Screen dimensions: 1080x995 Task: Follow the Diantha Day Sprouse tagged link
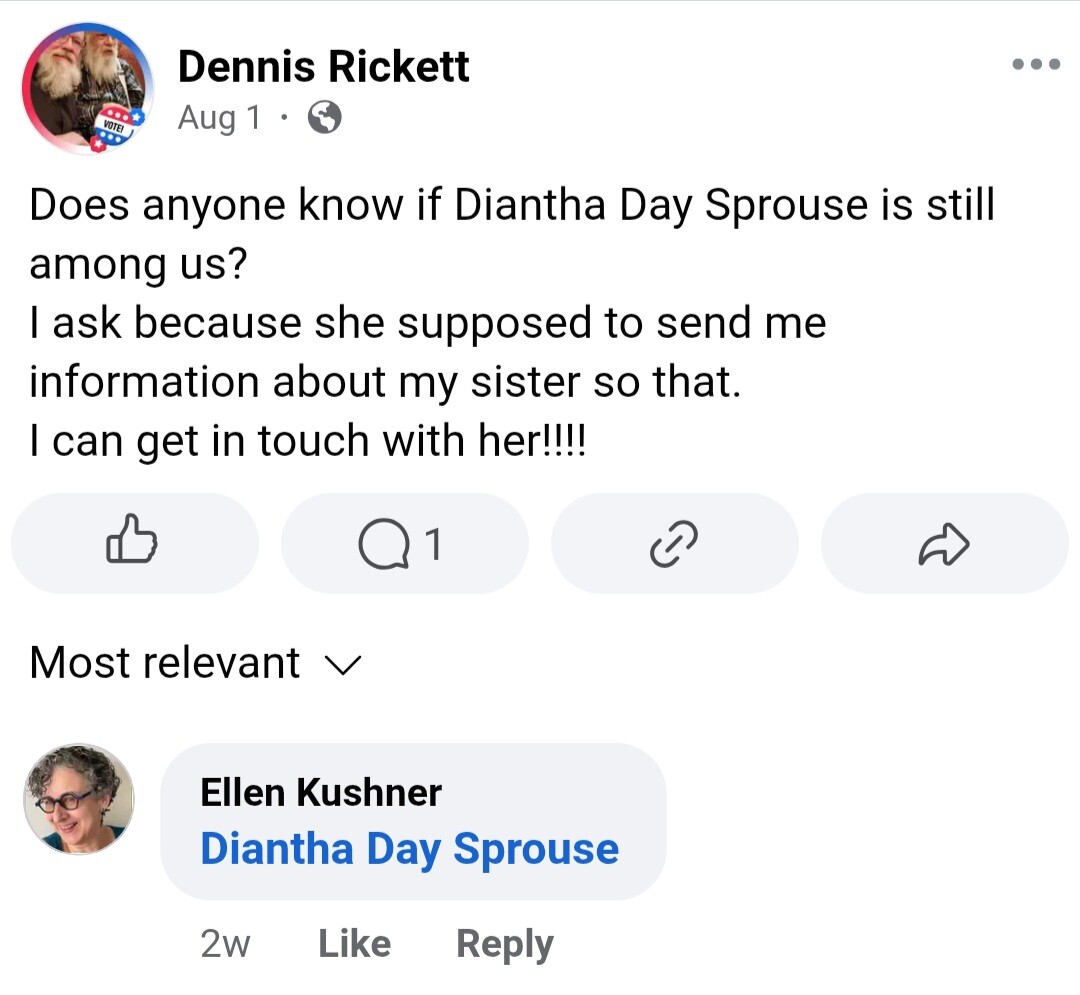point(409,849)
